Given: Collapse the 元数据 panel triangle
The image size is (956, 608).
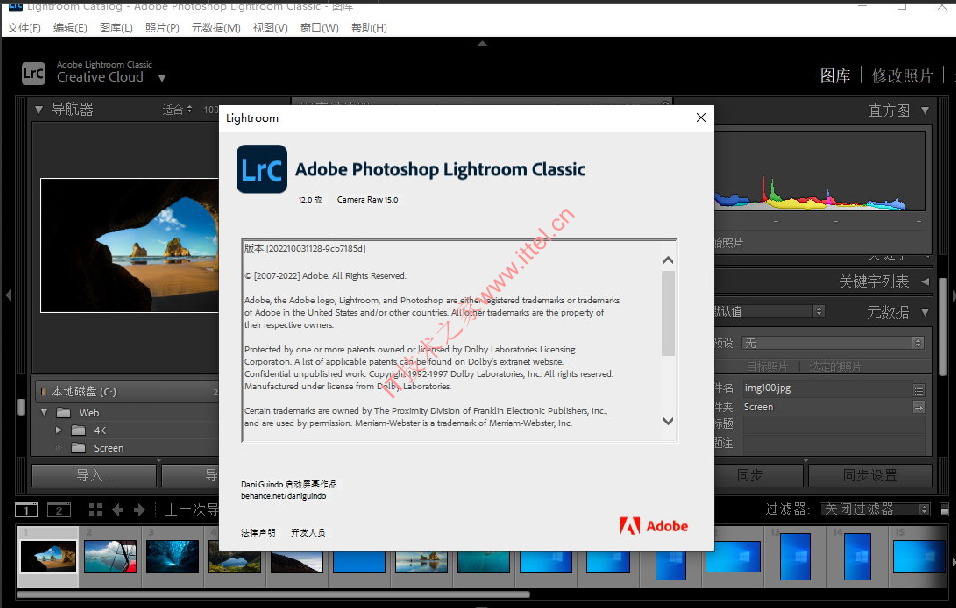Looking at the screenshot, I should pyautogui.click(x=925, y=312).
